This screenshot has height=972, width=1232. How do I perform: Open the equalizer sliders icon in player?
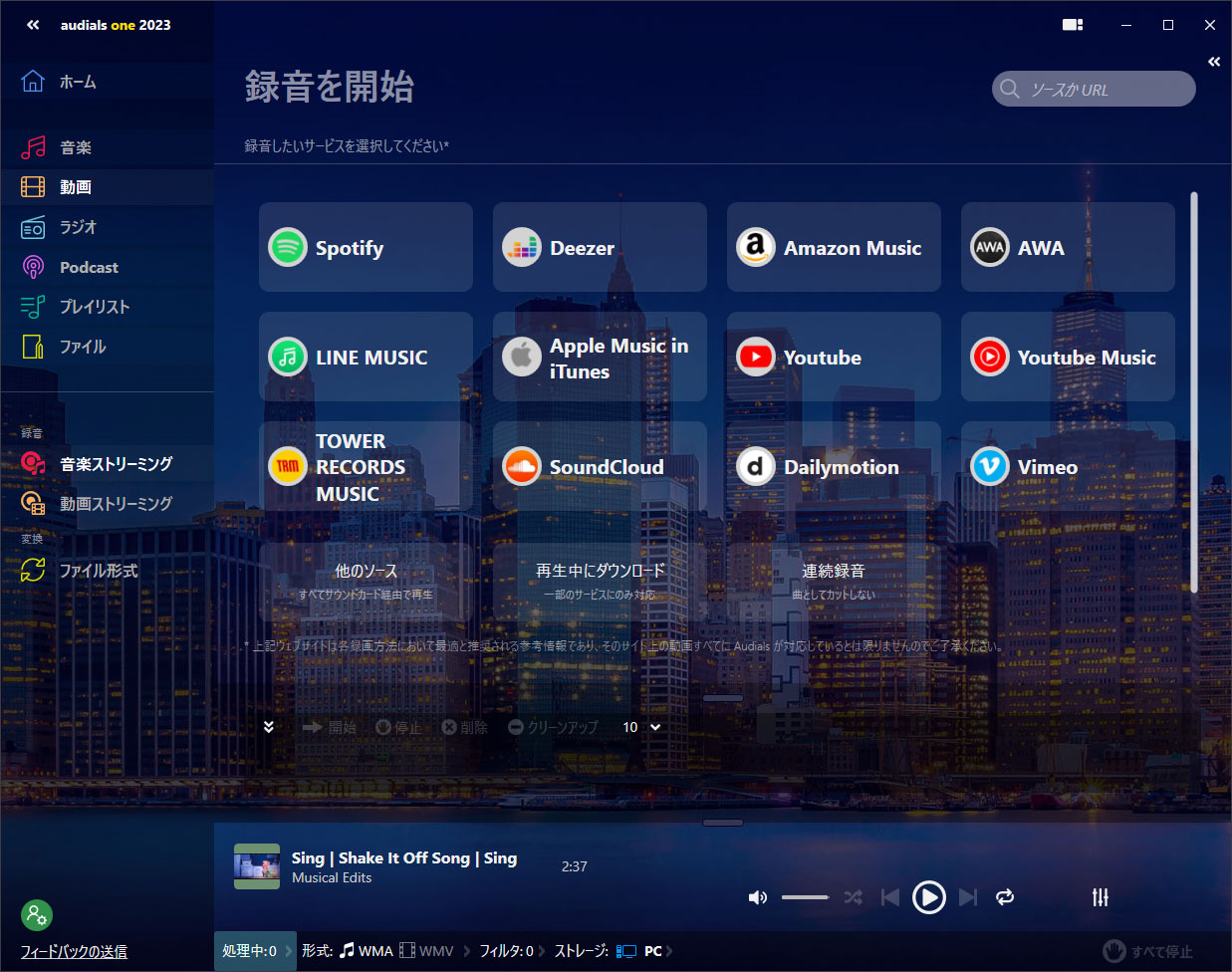coord(1100,897)
